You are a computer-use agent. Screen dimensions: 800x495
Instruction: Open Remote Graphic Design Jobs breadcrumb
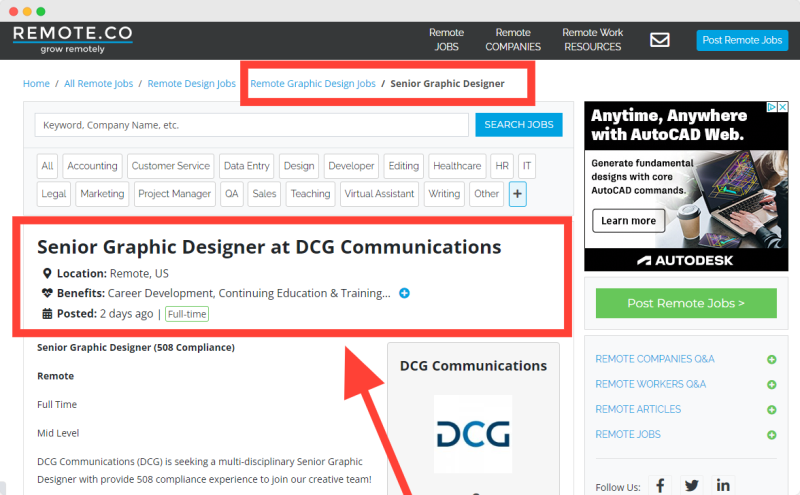(313, 83)
